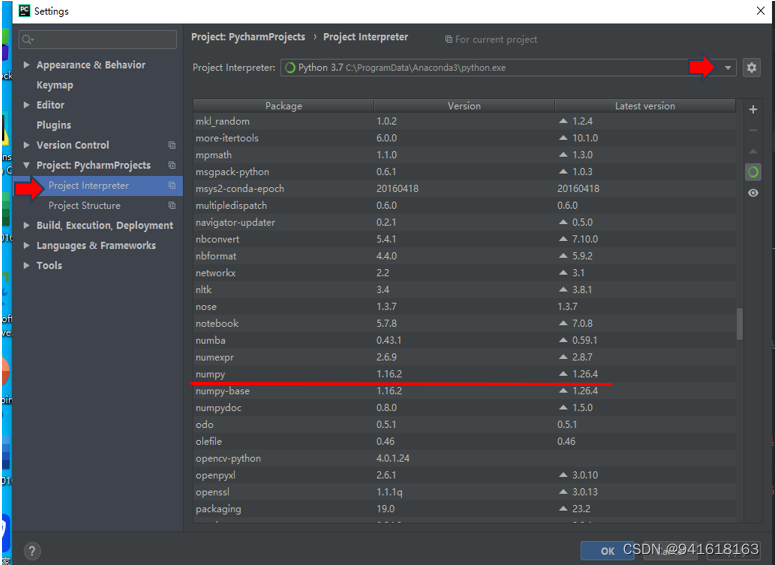Select the nose package row
Viewport: 775px width, 565px height.
pos(464,306)
